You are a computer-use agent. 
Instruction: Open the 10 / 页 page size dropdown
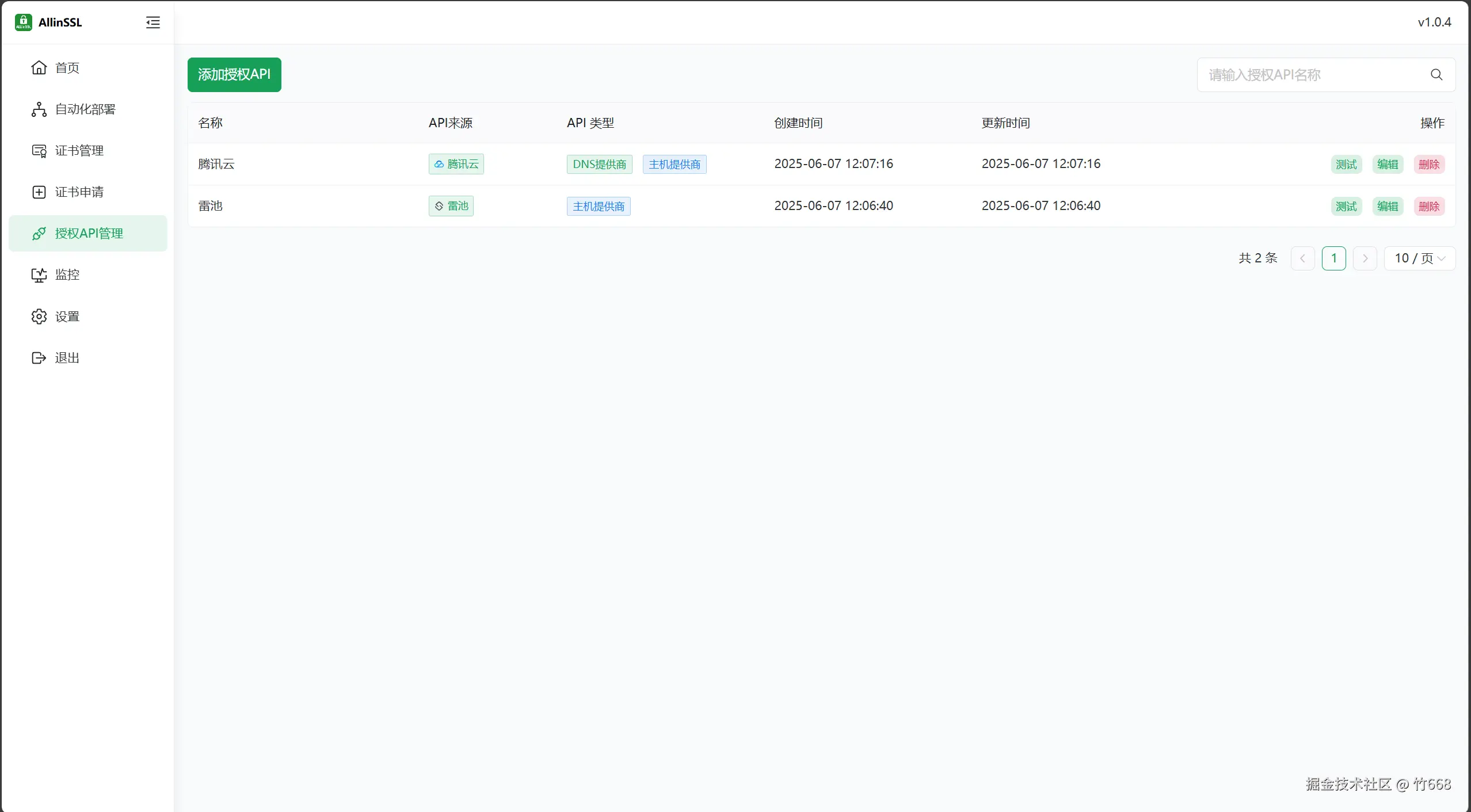coord(1419,258)
